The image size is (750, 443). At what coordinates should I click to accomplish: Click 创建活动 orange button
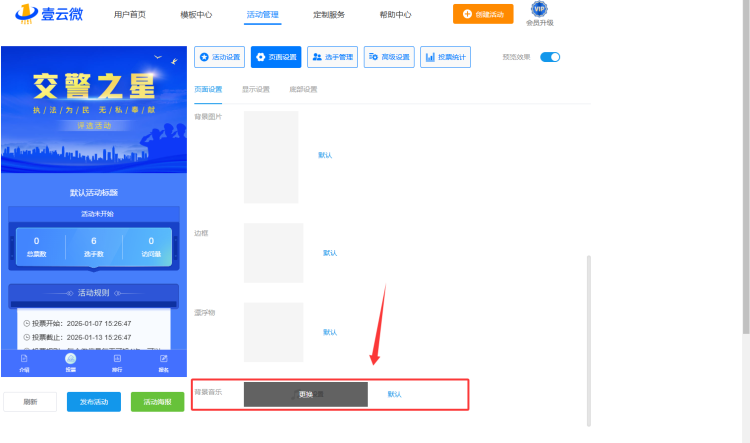coord(483,15)
